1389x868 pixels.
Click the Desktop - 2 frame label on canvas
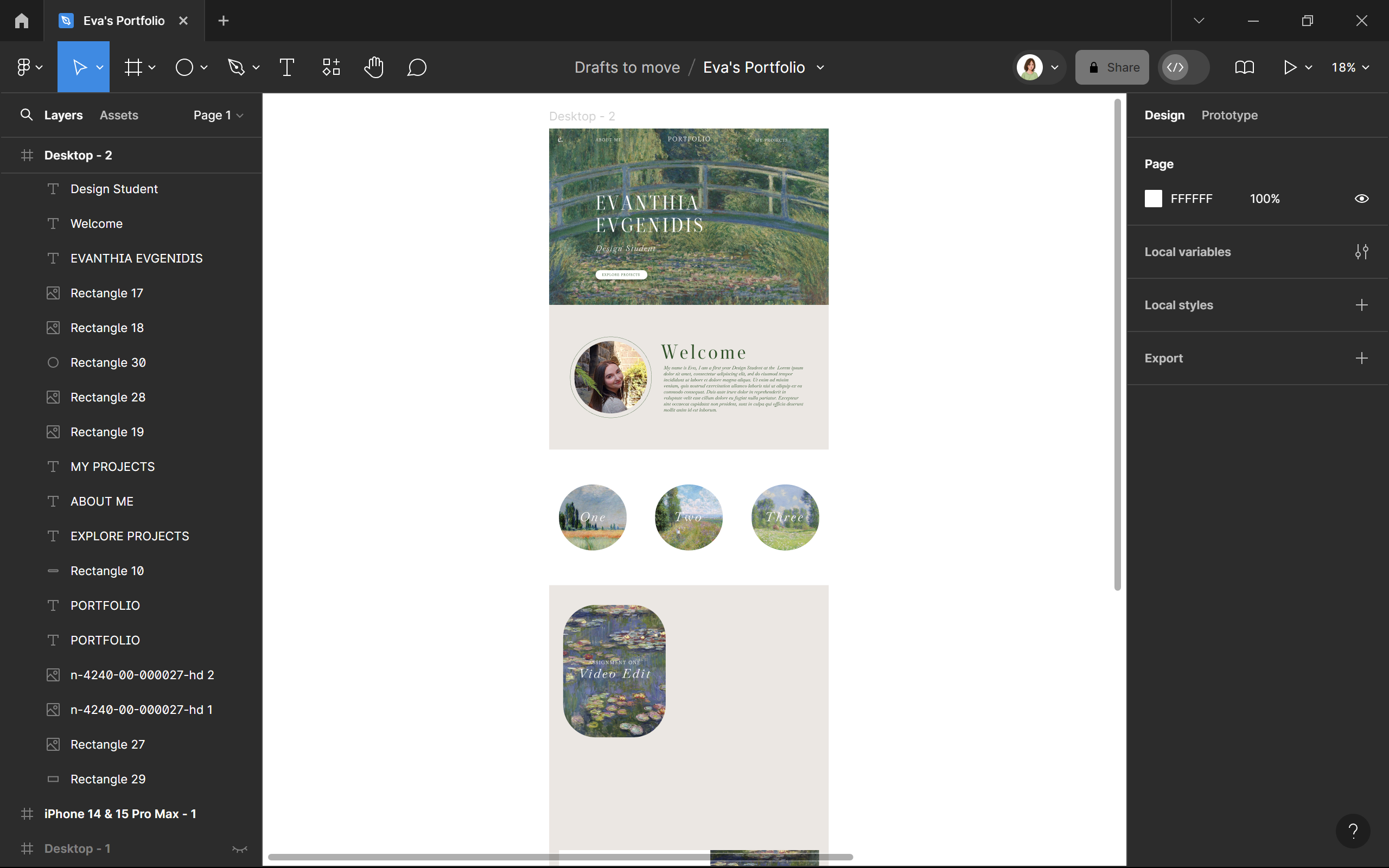tap(582, 116)
